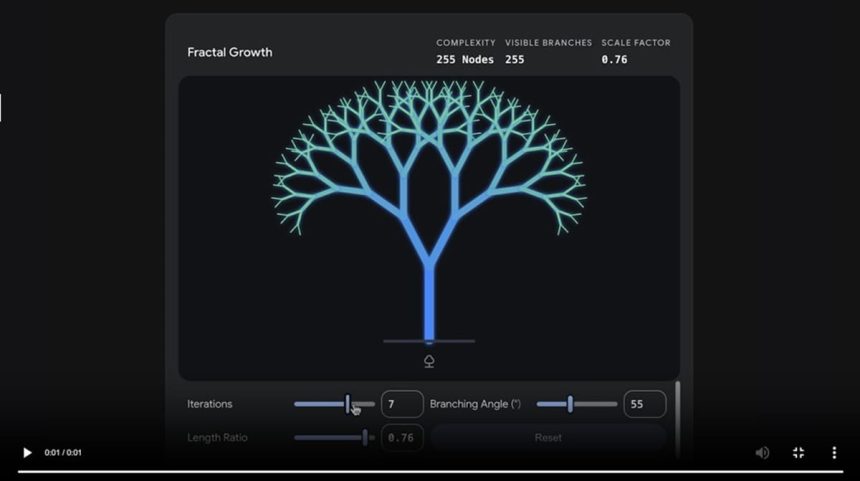Click the 0:01 / 0:01 time display

63,453
